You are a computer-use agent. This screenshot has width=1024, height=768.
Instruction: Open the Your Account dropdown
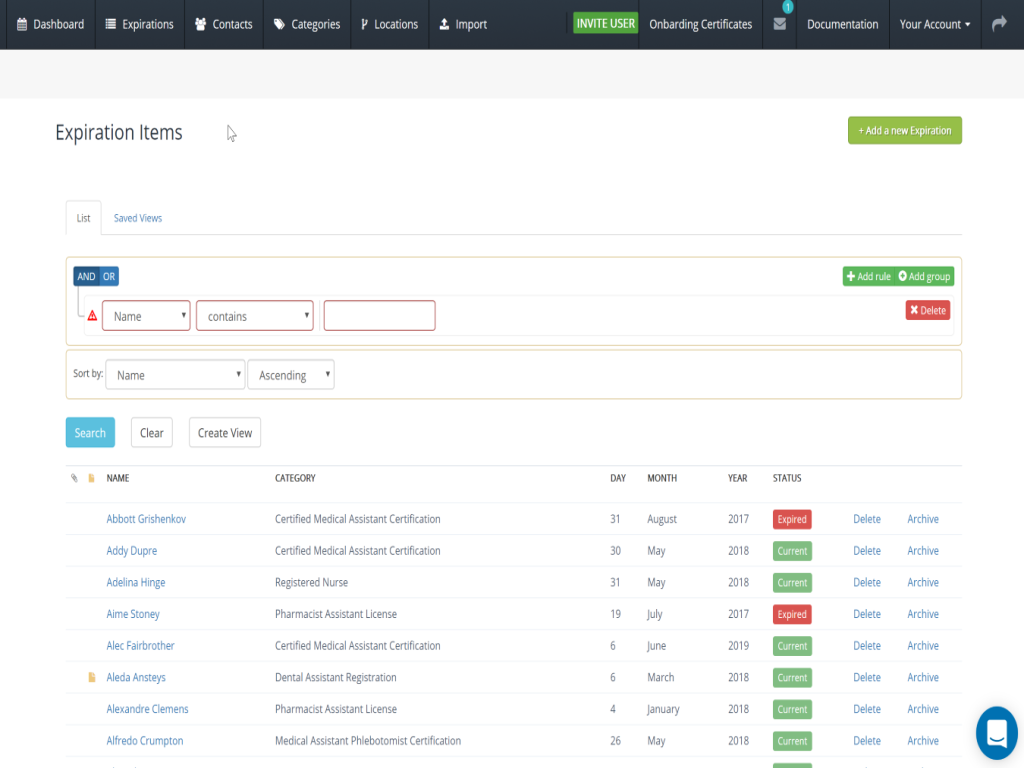(933, 24)
